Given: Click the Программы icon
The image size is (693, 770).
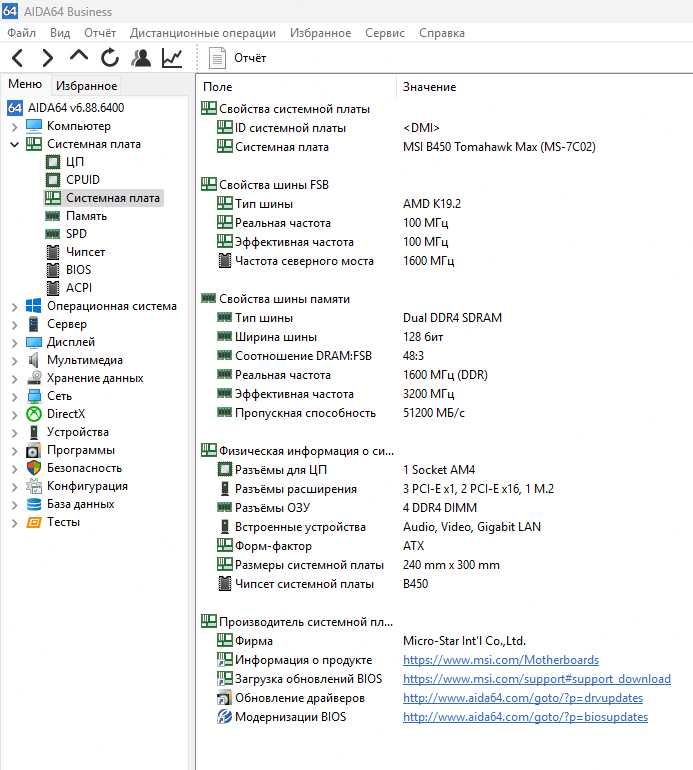Looking at the screenshot, I should click(33, 450).
